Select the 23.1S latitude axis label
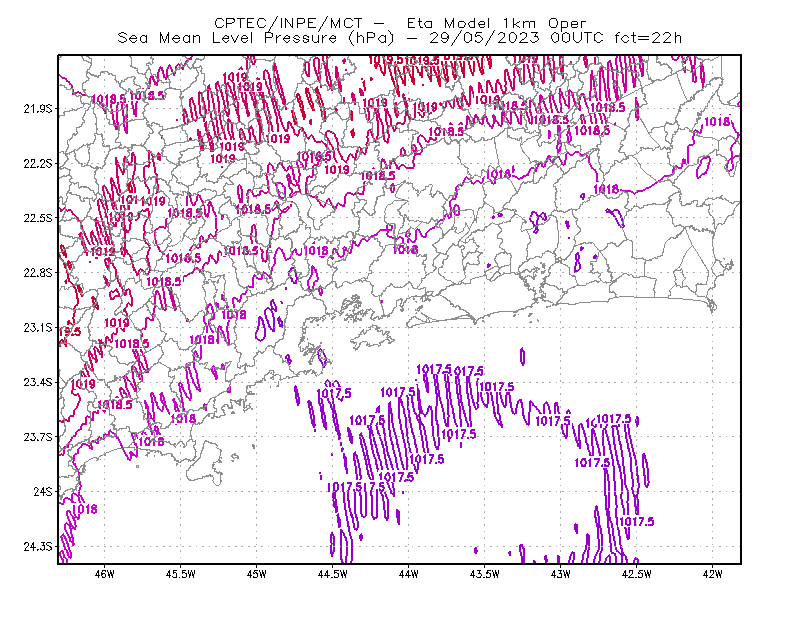This screenshot has width=800, height=618. pos(38,327)
